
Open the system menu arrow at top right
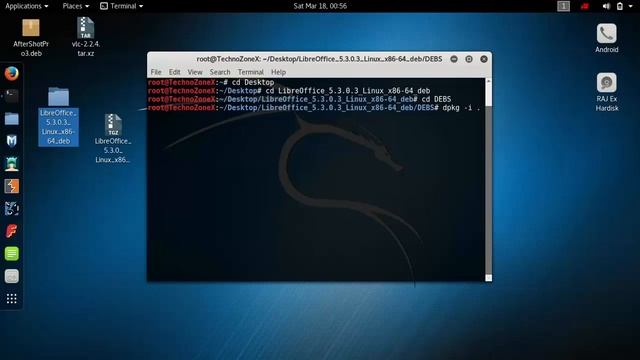pos(631,6)
